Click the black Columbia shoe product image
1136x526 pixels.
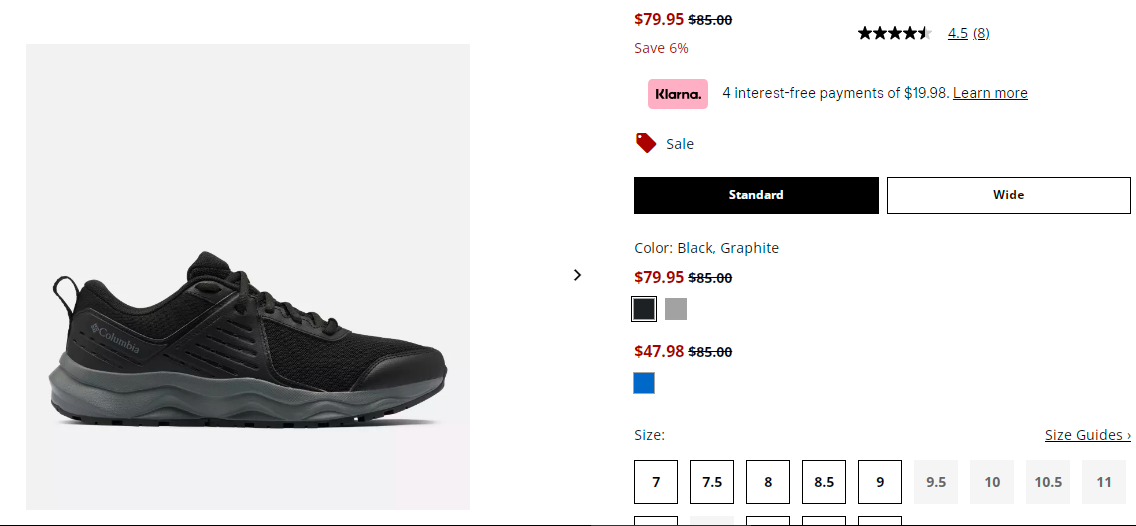(x=248, y=277)
